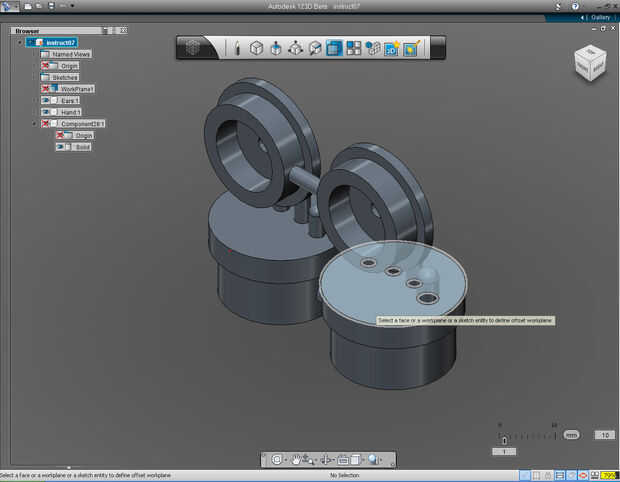Open the 3D Print tool icon
Viewport: 620px width, 482px height.
pos(391,47)
